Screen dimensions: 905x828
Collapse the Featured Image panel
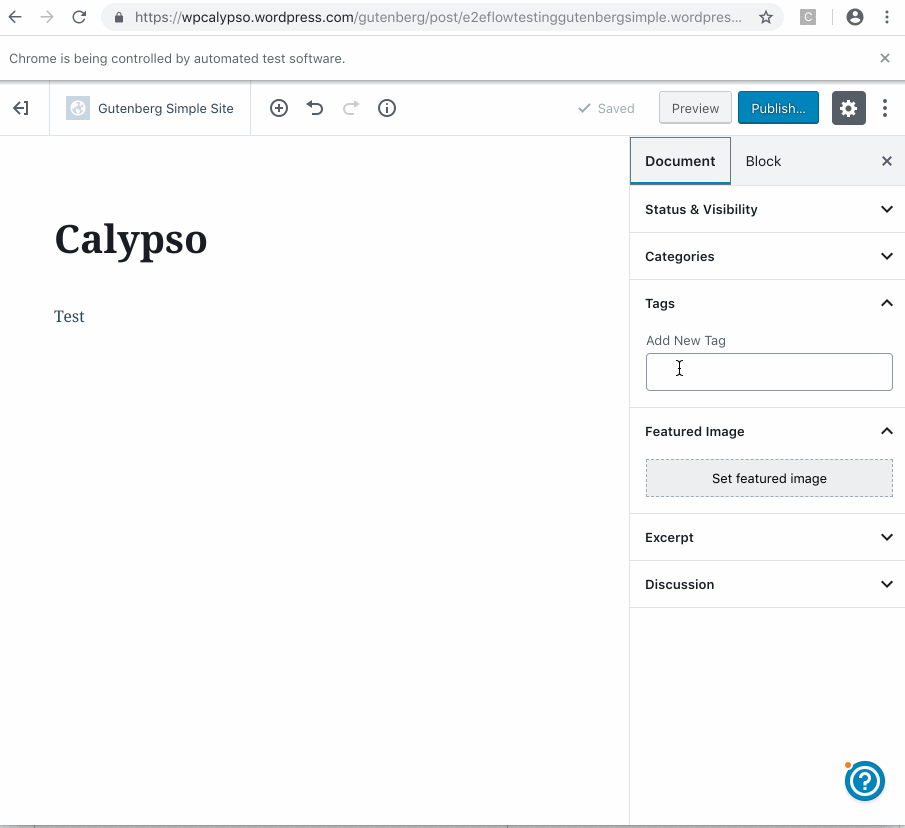(768, 432)
